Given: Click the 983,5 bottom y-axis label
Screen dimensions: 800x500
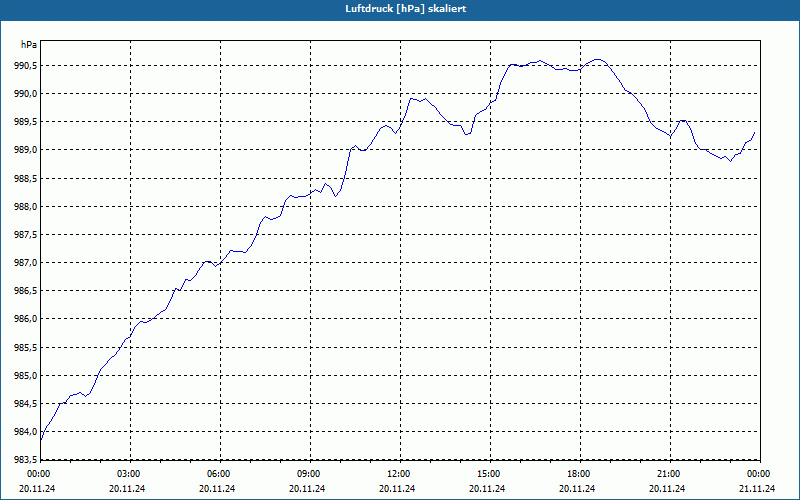Looking at the screenshot, I should point(24,459).
